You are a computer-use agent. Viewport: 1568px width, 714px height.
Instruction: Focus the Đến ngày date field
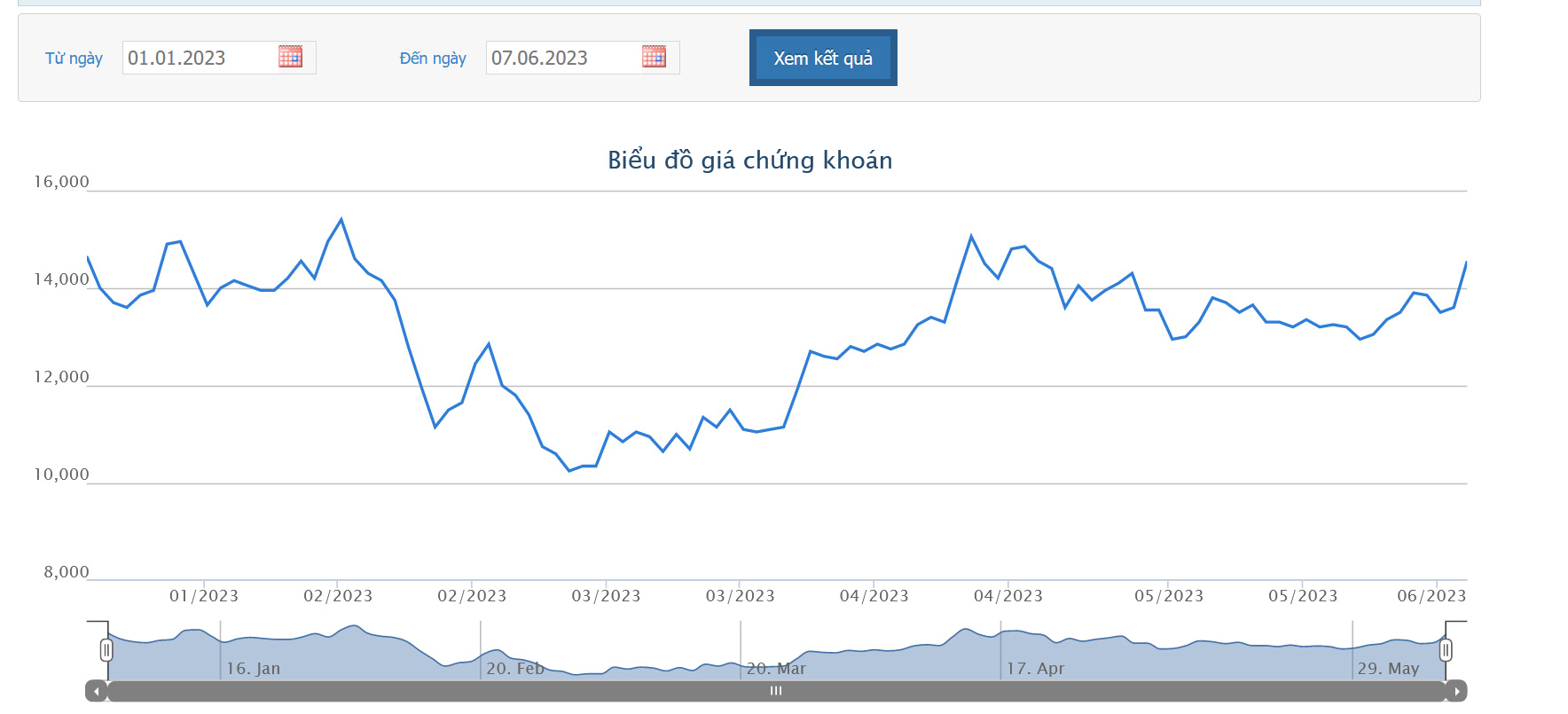[x=561, y=58]
